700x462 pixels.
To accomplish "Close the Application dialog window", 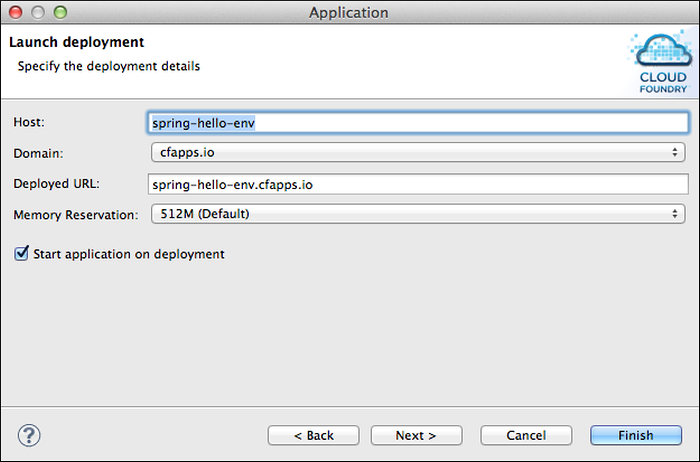I will click(15, 13).
